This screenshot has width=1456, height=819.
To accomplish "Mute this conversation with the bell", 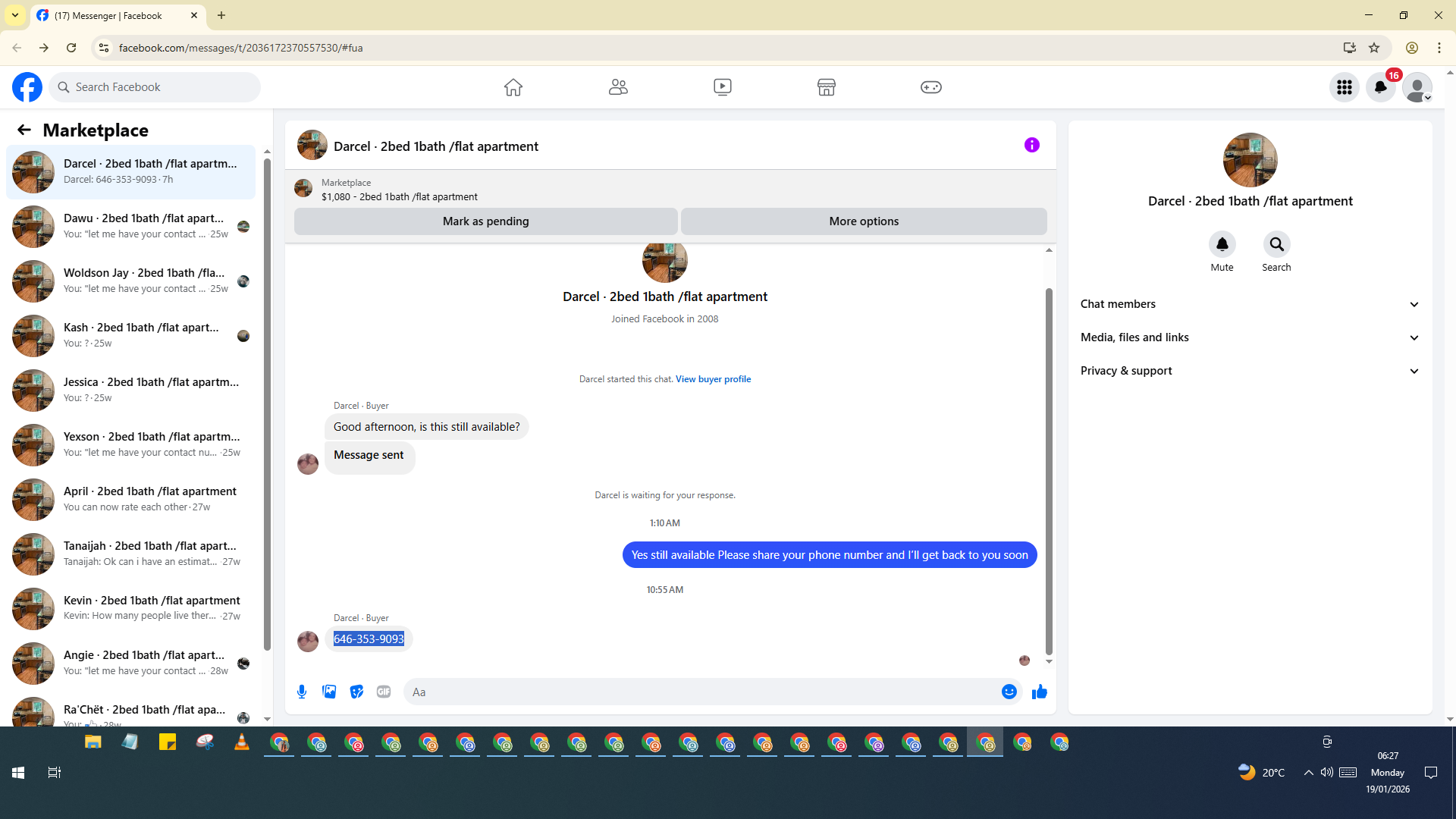I will [x=1222, y=244].
